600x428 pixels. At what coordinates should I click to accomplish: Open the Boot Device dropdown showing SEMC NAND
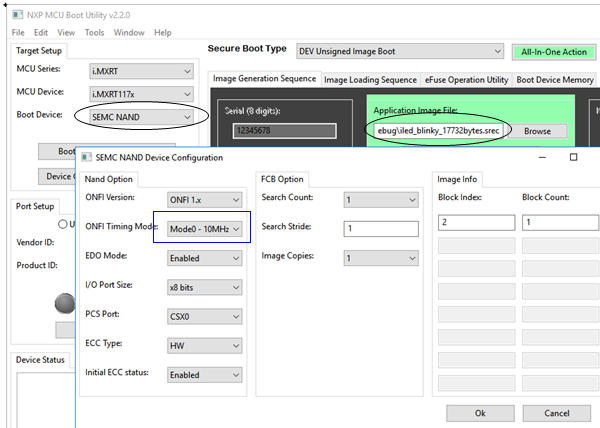(x=142, y=117)
